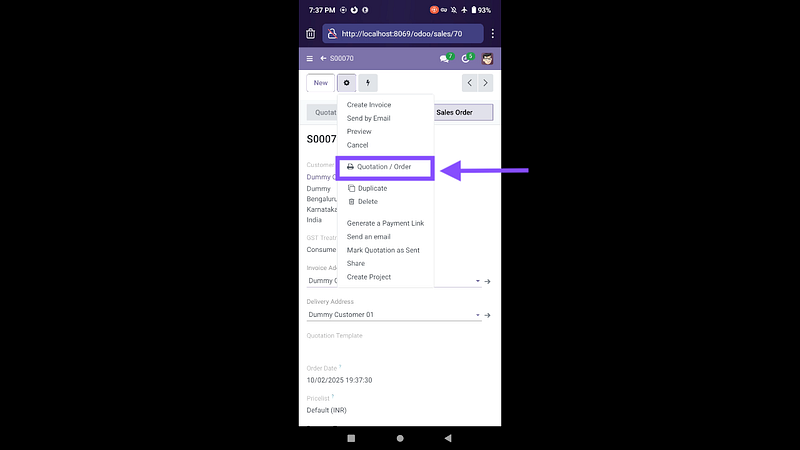The image size is (800, 450).
Task: Click the lightning bolt button
Action: click(x=368, y=83)
